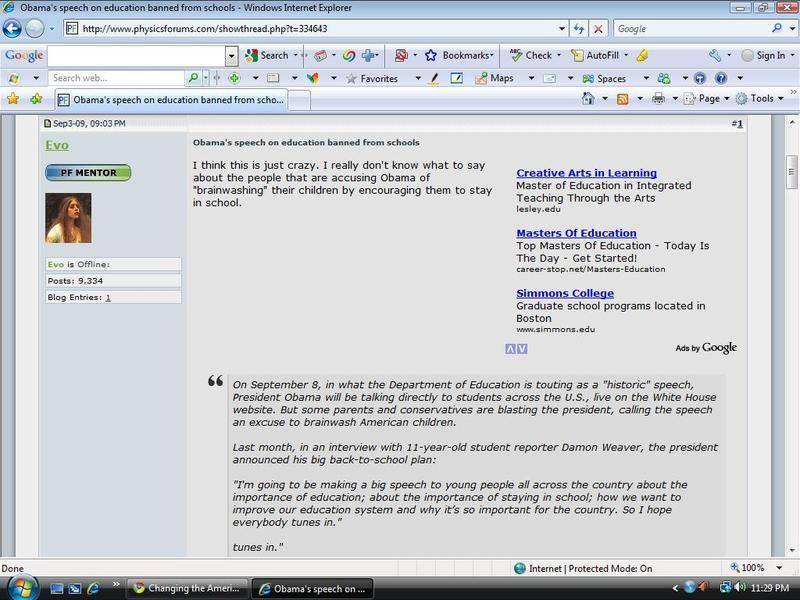
Task: Click the address bar URL field
Action: [311, 29]
